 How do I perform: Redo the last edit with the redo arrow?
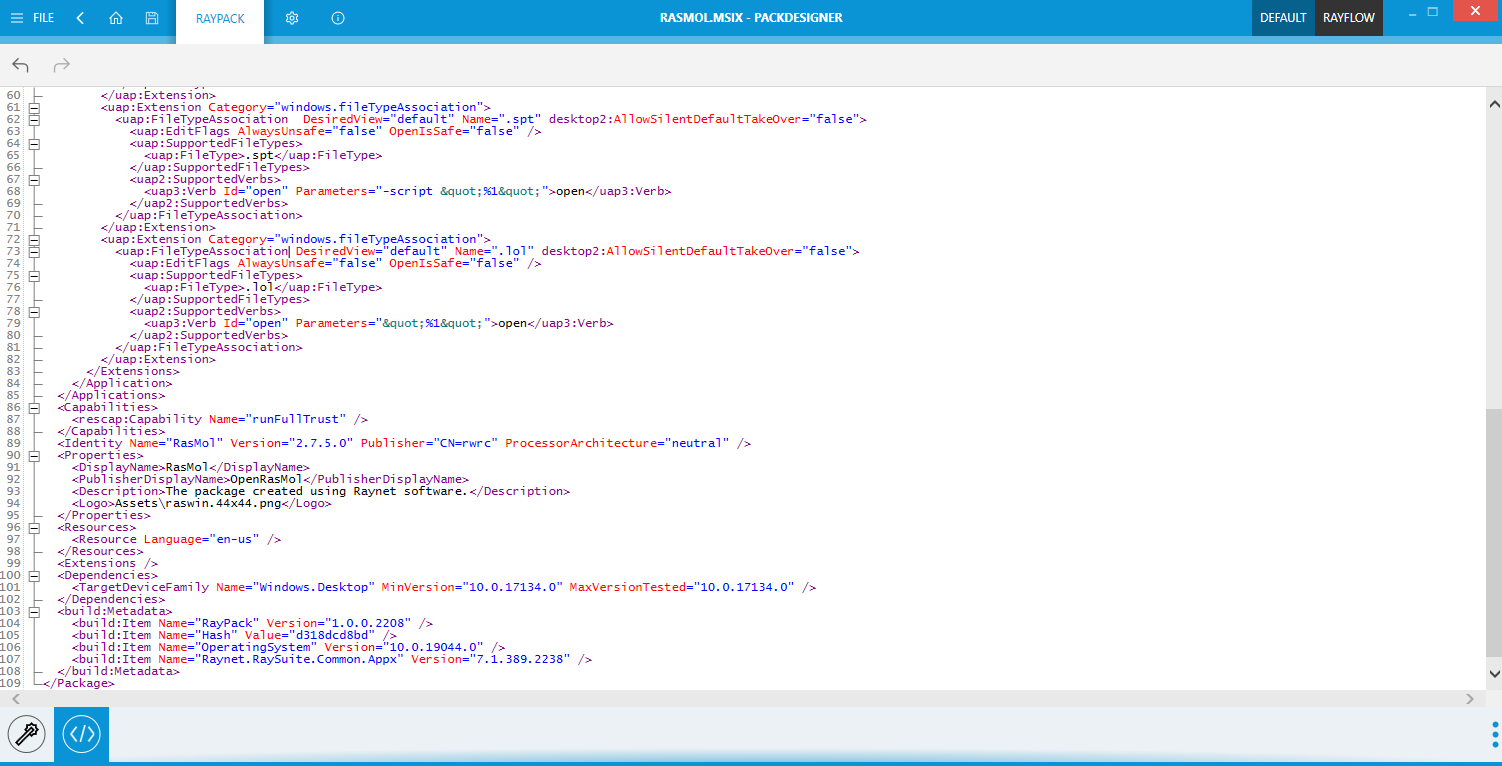tap(60, 64)
